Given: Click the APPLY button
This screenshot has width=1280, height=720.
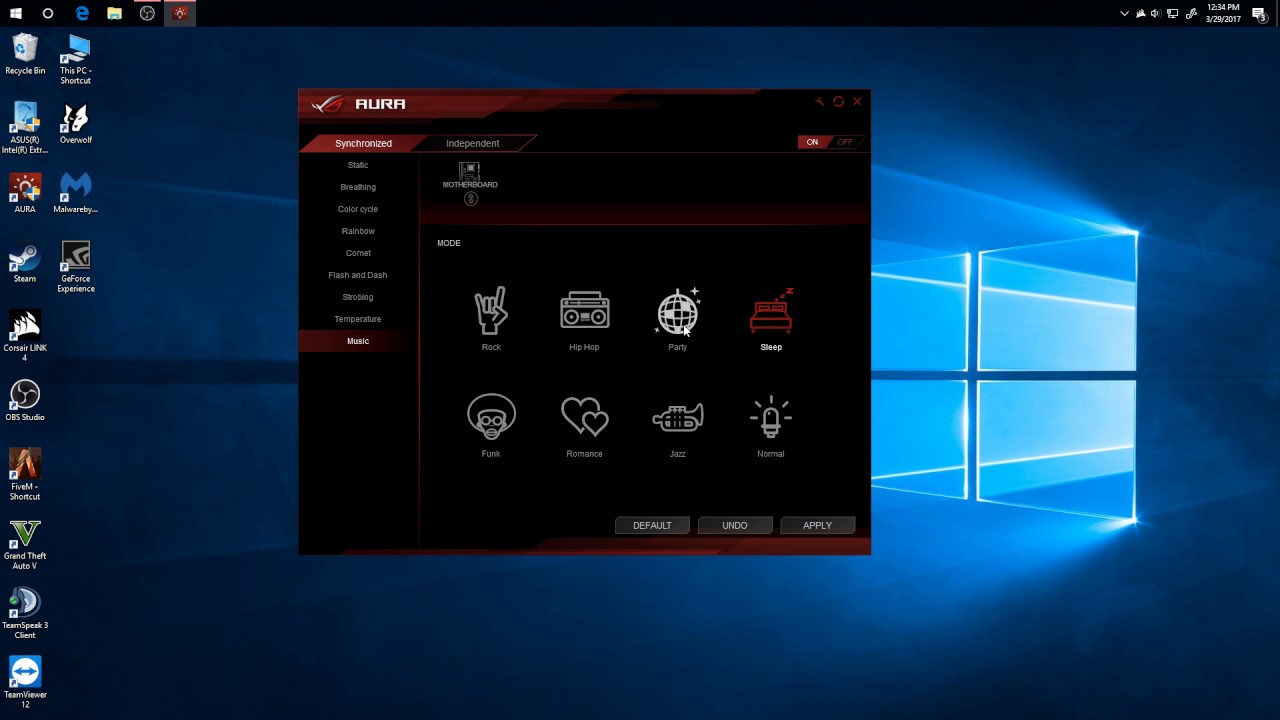Looking at the screenshot, I should click(818, 525).
